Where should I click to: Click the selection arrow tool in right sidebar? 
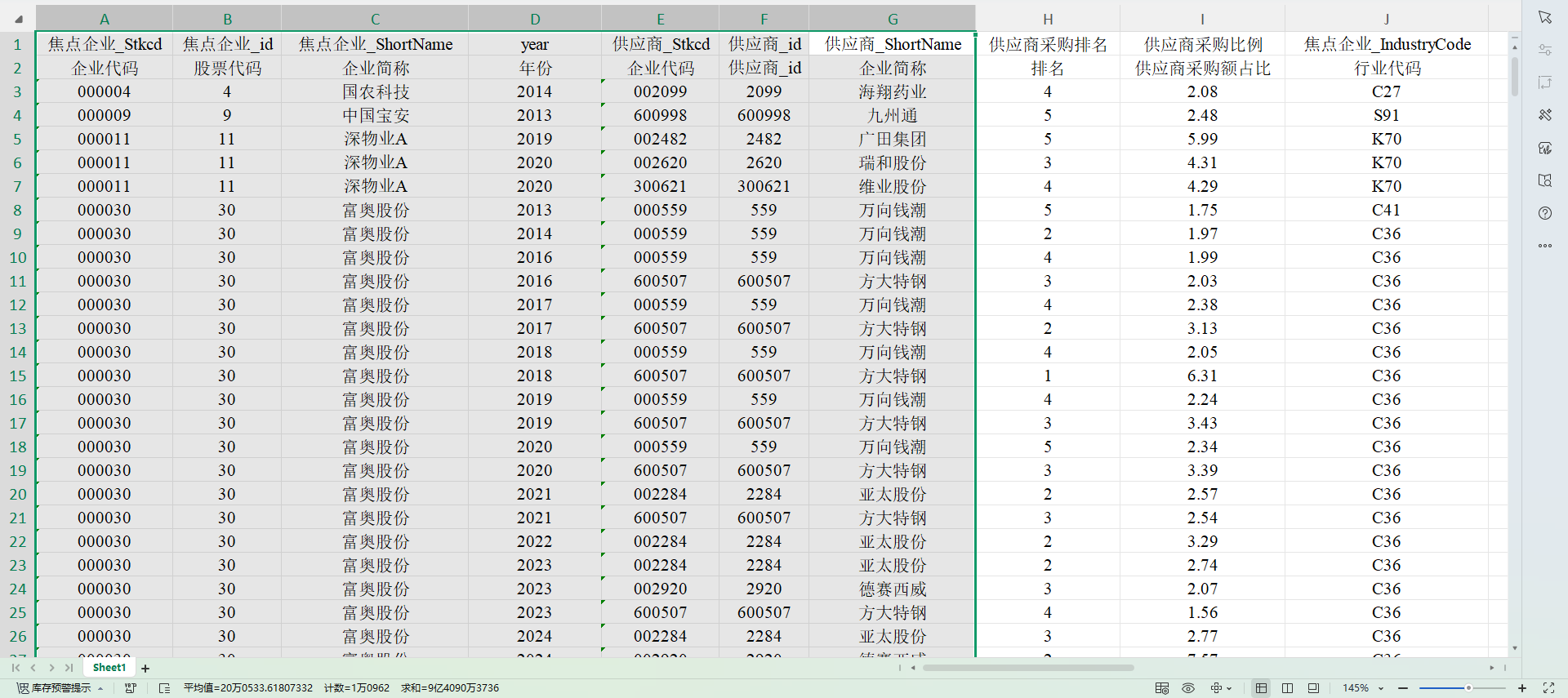click(x=1544, y=17)
